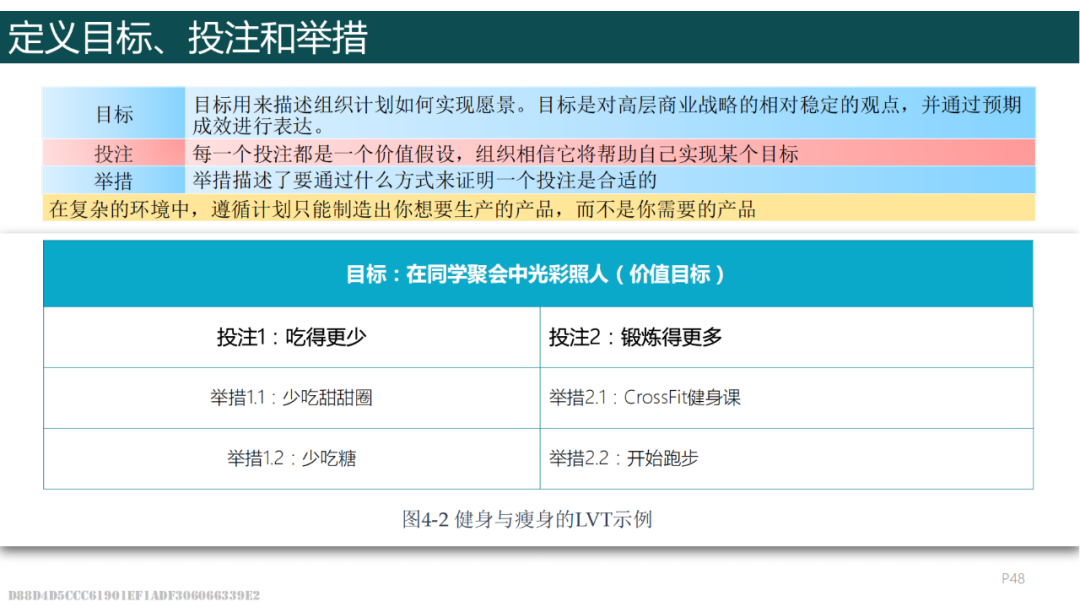Click the yellow highlighted row 在复杂的环境中
1080x607 pixels.
402,208
